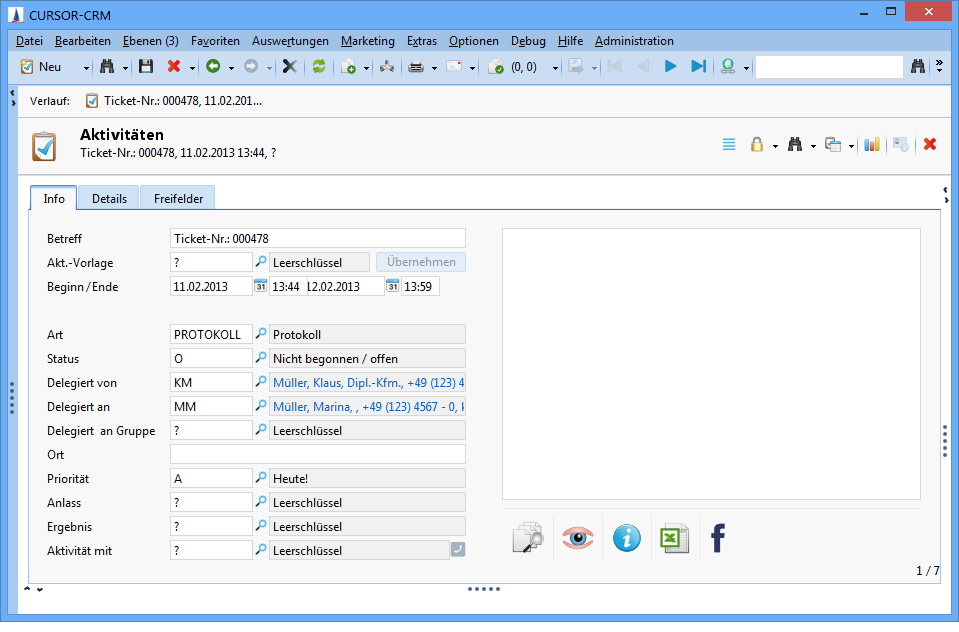
Task: Open the Excel export icon
Action: (674, 539)
